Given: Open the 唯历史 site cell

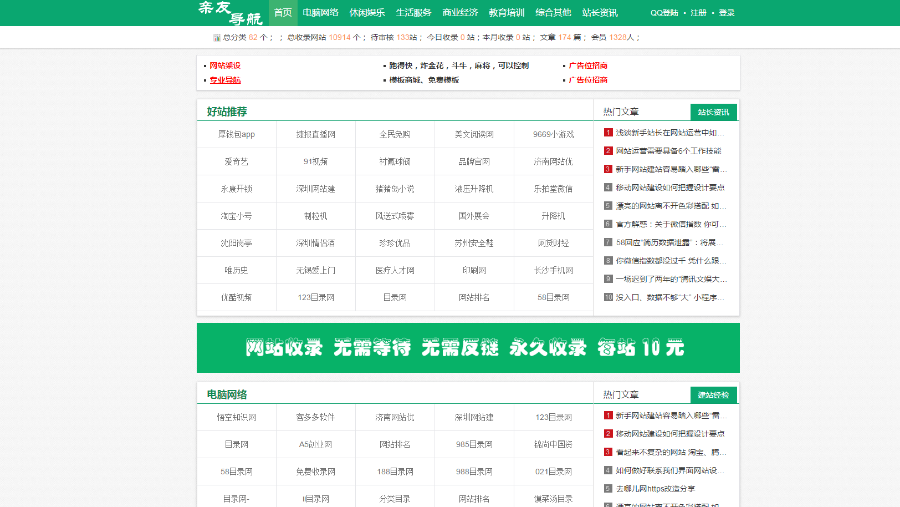Looking at the screenshot, I should click(236, 270).
